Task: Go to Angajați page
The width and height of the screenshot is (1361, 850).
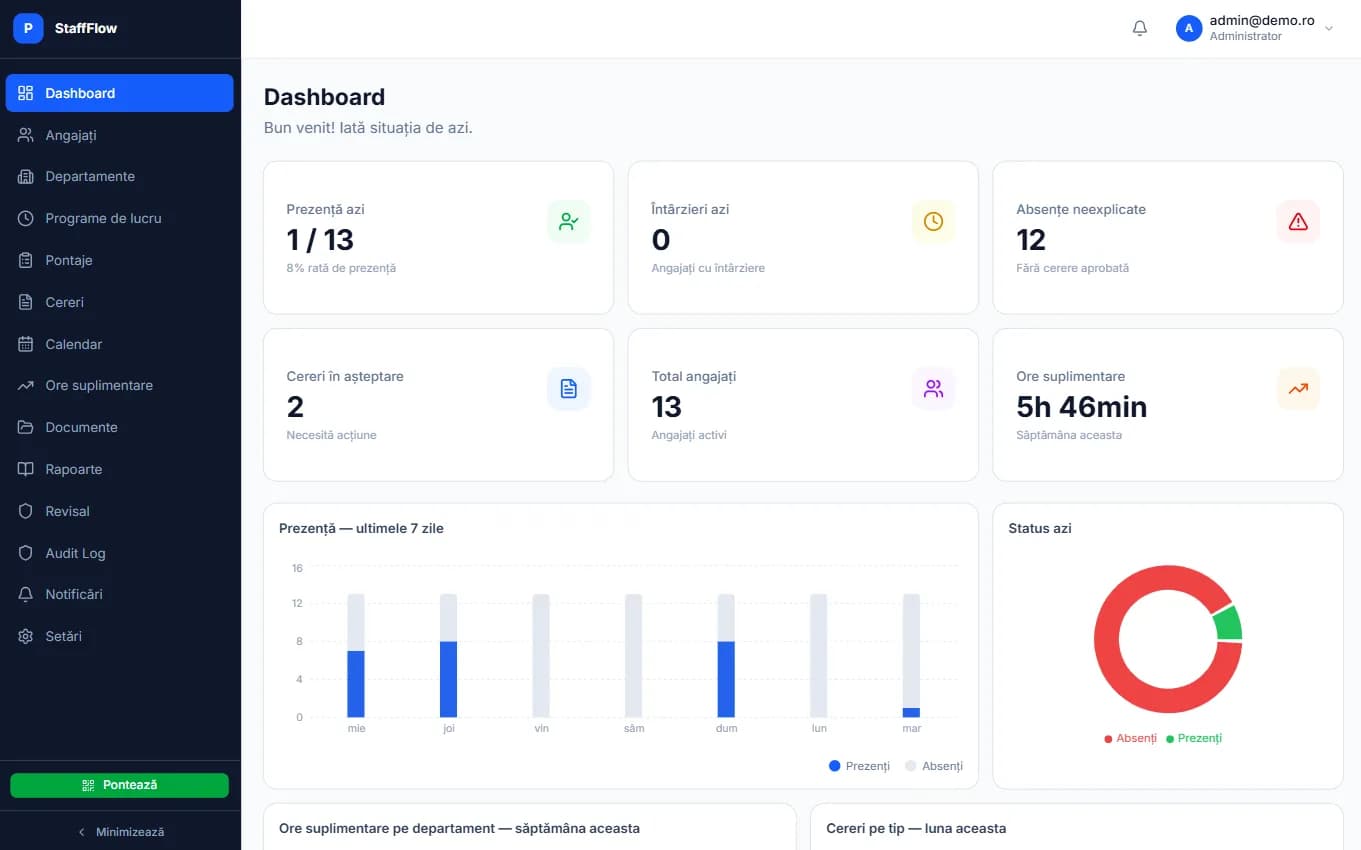Action: pyautogui.click(x=120, y=135)
